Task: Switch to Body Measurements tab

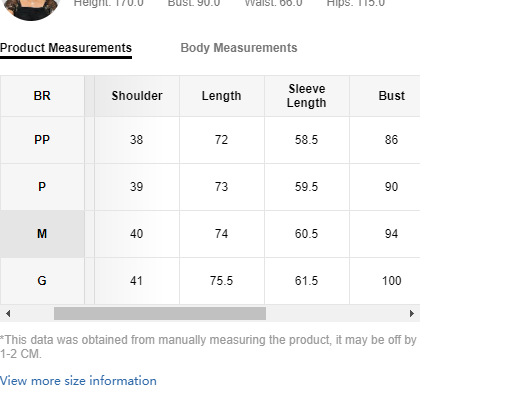Action: (239, 48)
